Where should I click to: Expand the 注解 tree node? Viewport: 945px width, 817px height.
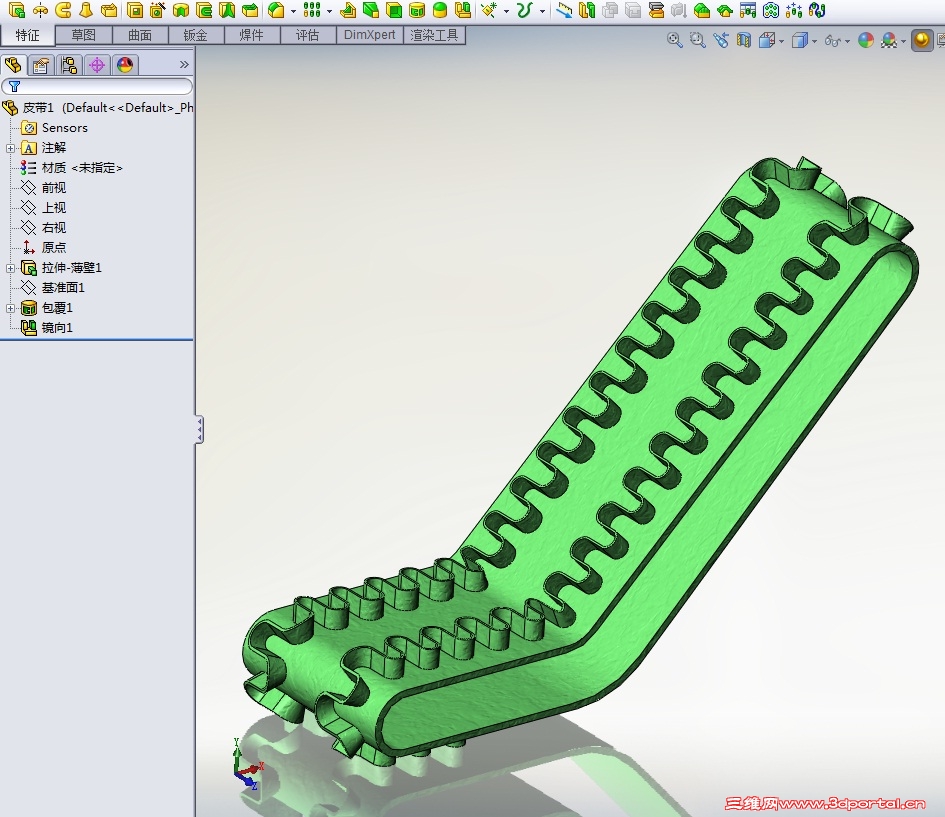[10, 148]
